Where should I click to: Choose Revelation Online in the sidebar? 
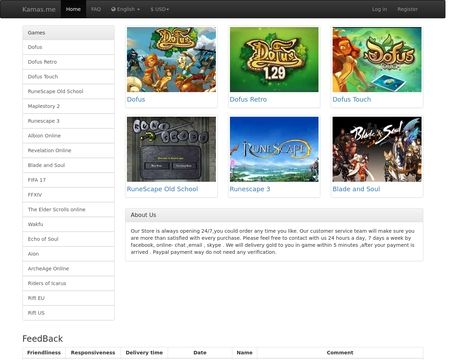[68, 150]
